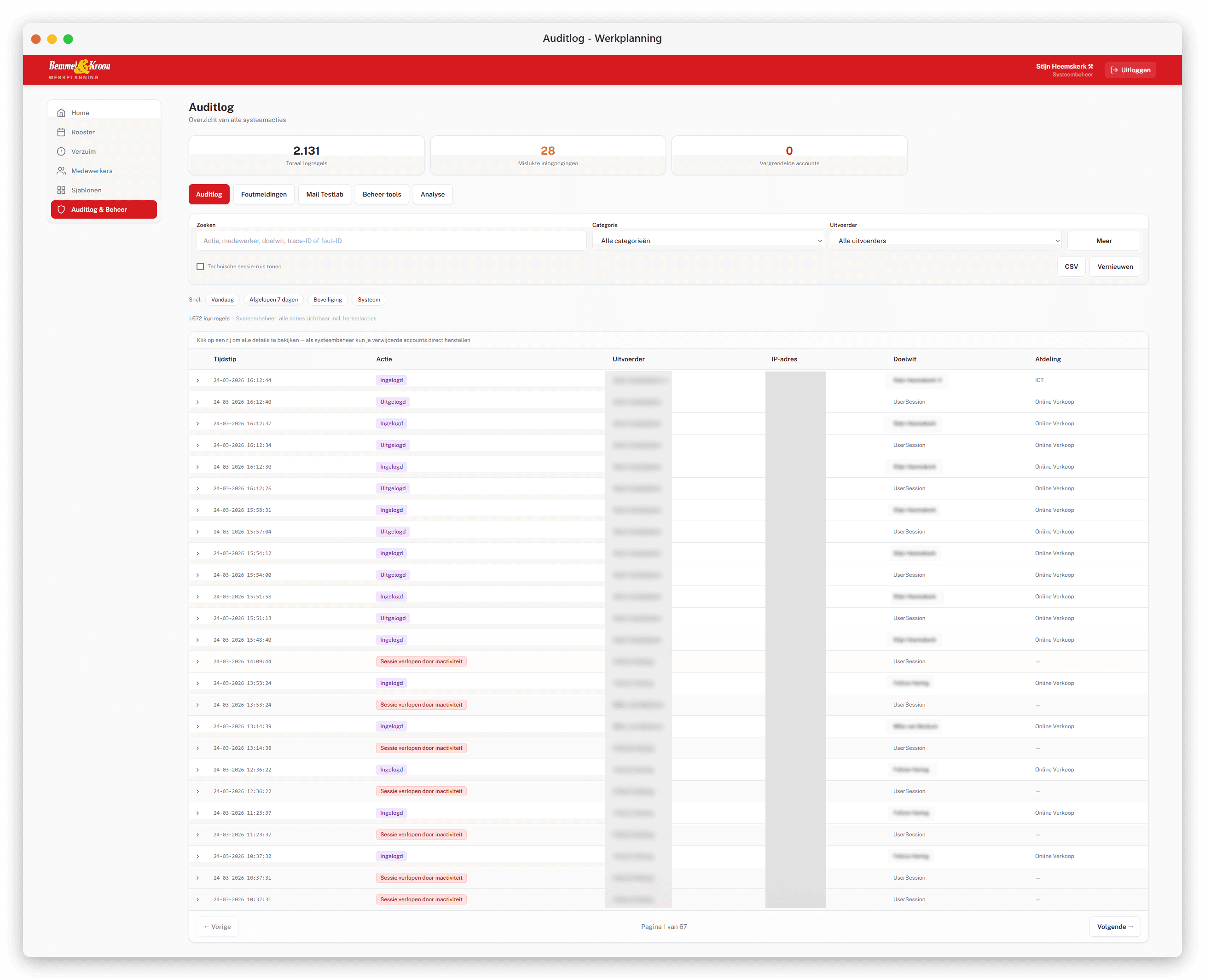Click the Actie column header
The width and height of the screenshot is (1205, 980).
click(x=384, y=359)
